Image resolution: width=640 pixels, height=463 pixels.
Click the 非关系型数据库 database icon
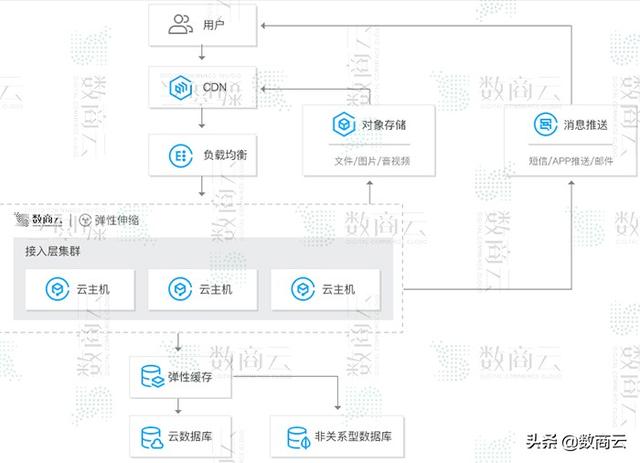tap(299, 438)
